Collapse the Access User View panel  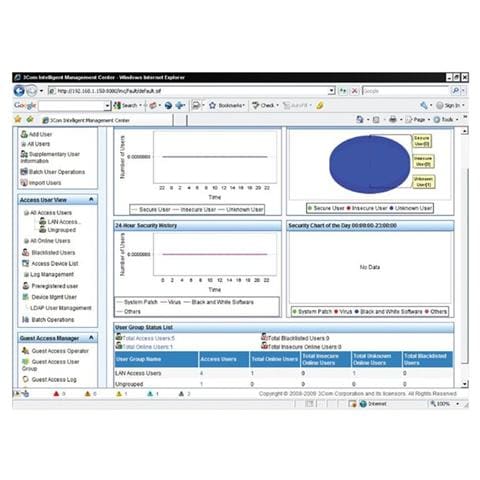pos(91,199)
